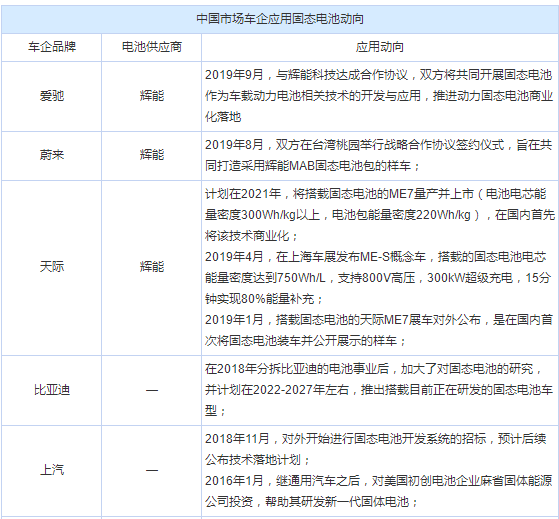Click text starting 2019年9月，与辉能科技达成合作协议

click(378, 75)
